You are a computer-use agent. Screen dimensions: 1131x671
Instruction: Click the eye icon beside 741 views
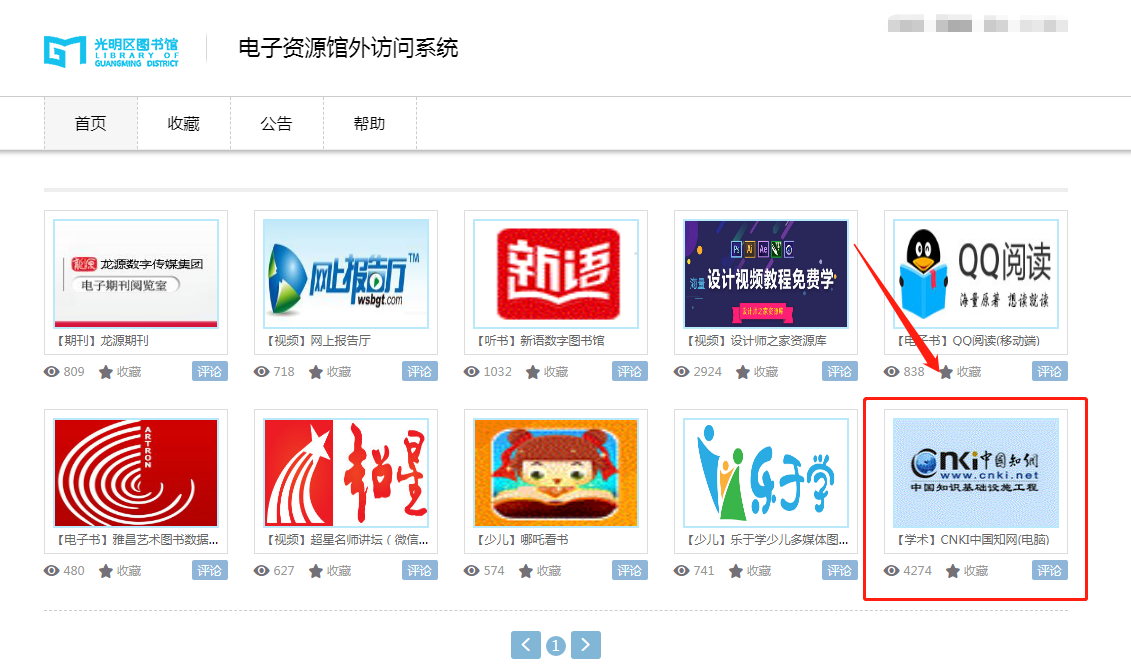(x=682, y=571)
